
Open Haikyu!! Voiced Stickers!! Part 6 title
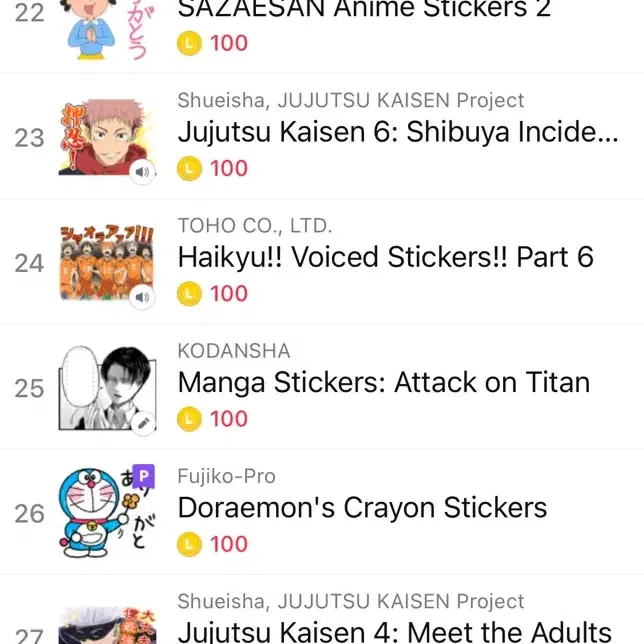(x=386, y=258)
